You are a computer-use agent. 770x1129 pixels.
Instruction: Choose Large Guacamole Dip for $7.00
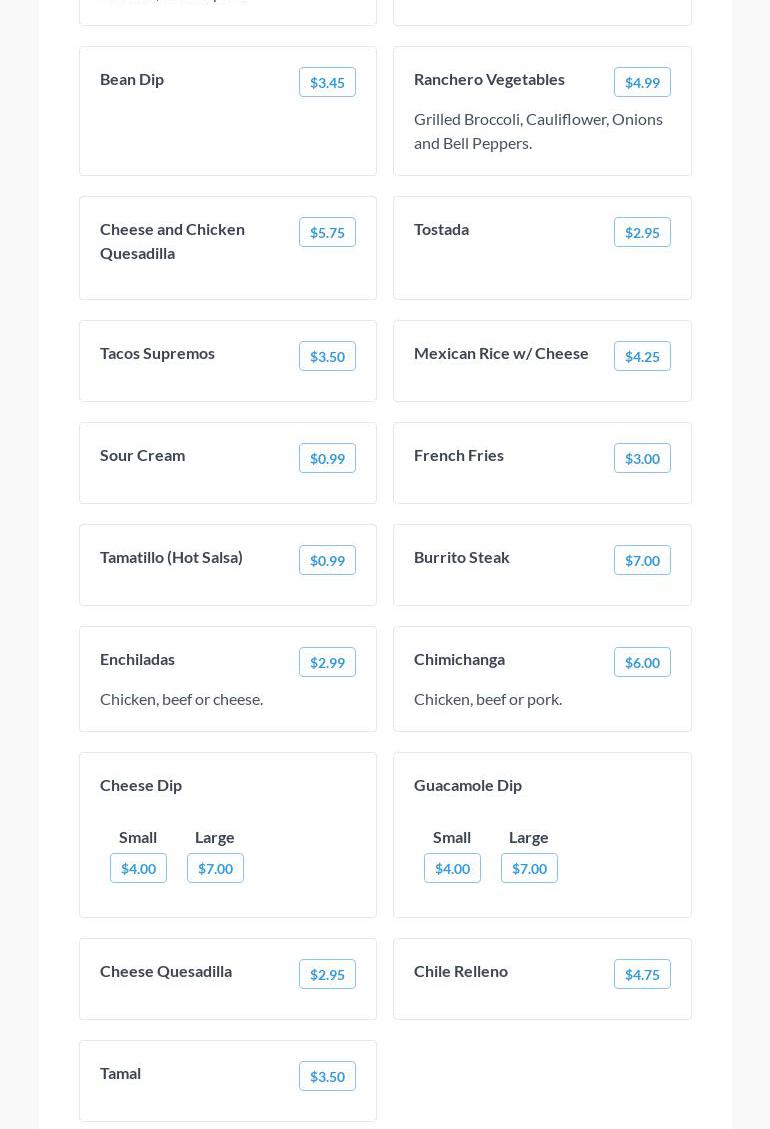529,868
